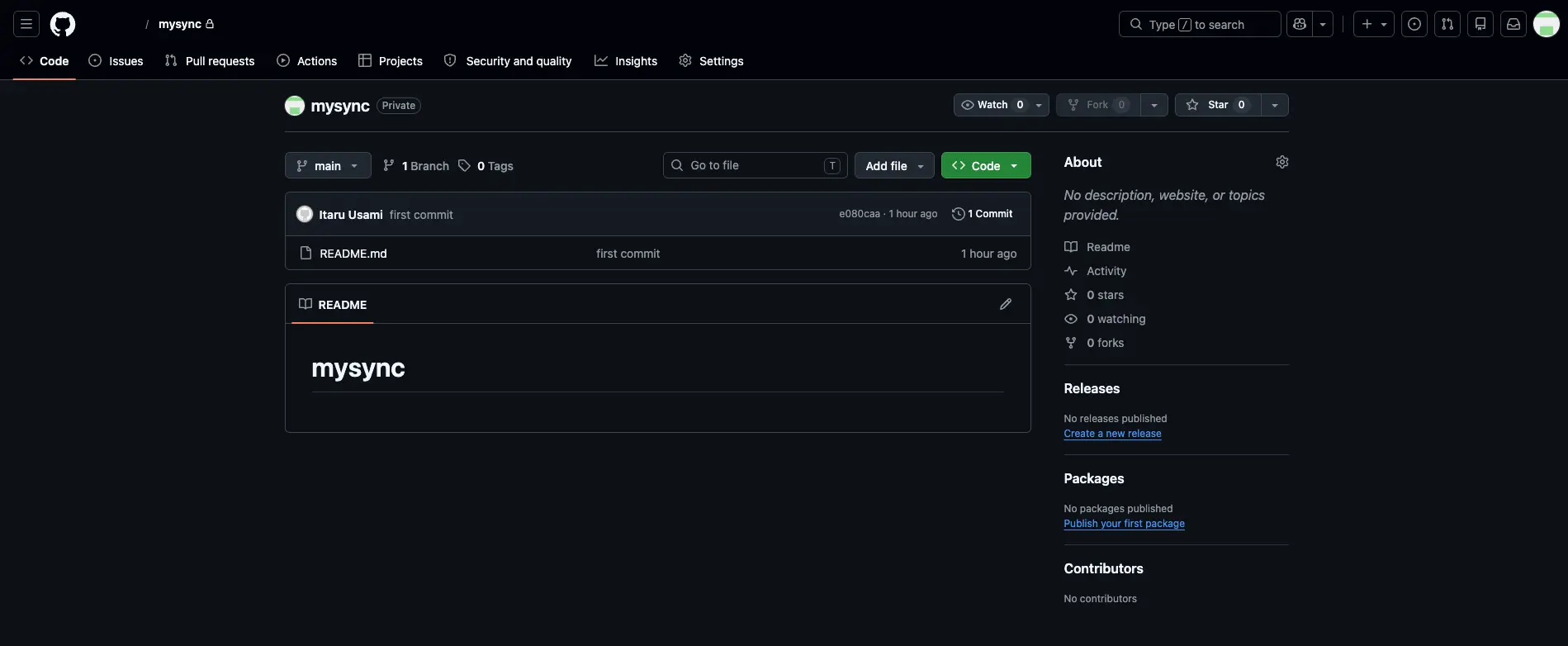Open the green Code dropdown button
This screenshot has width=1568, height=646.
pyautogui.click(x=986, y=165)
